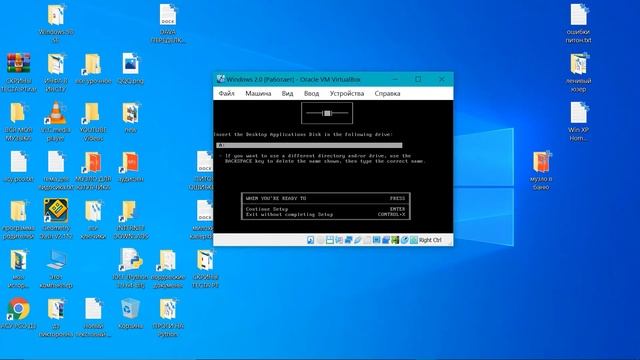Click the mouse integration indicator icon

coord(404,240)
